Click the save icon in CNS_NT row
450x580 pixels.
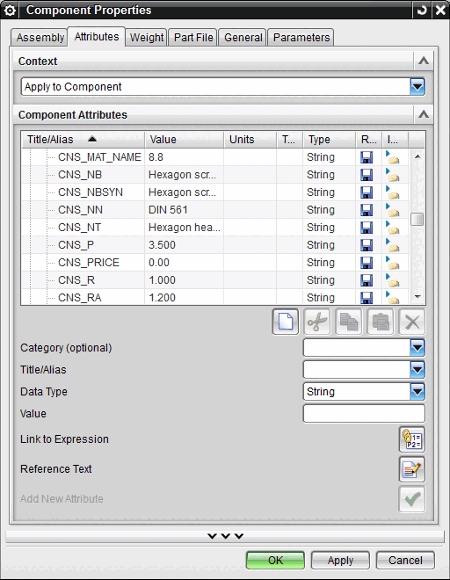(x=366, y=227)
